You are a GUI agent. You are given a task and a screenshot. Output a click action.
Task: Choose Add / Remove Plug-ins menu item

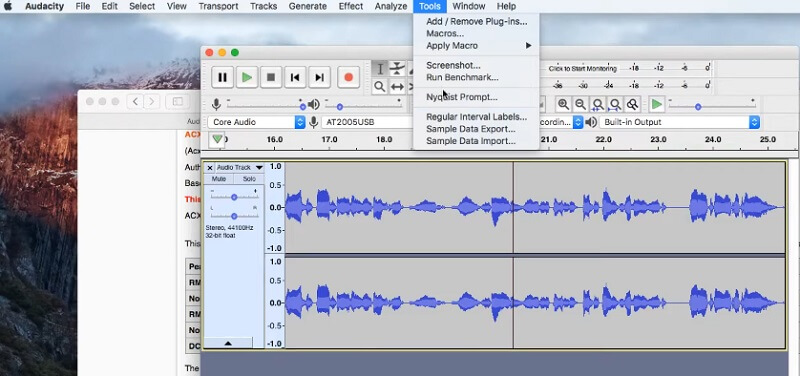click(476, 21)
